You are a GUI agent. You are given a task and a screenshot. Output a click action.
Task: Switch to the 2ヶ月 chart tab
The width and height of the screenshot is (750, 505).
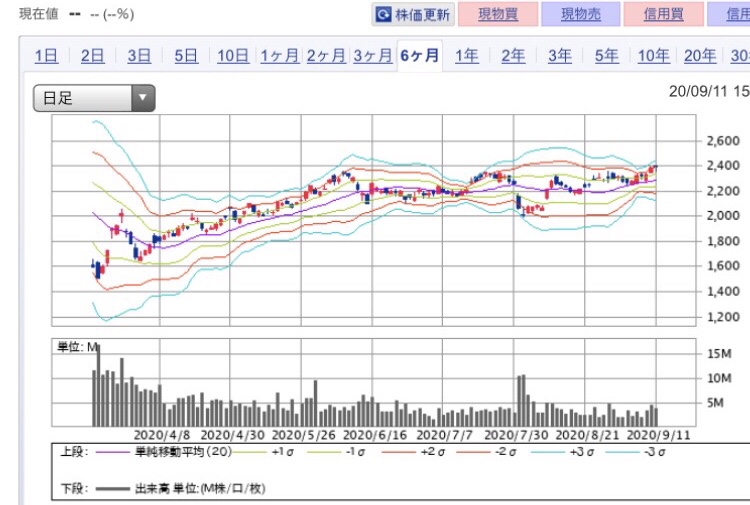326,56
